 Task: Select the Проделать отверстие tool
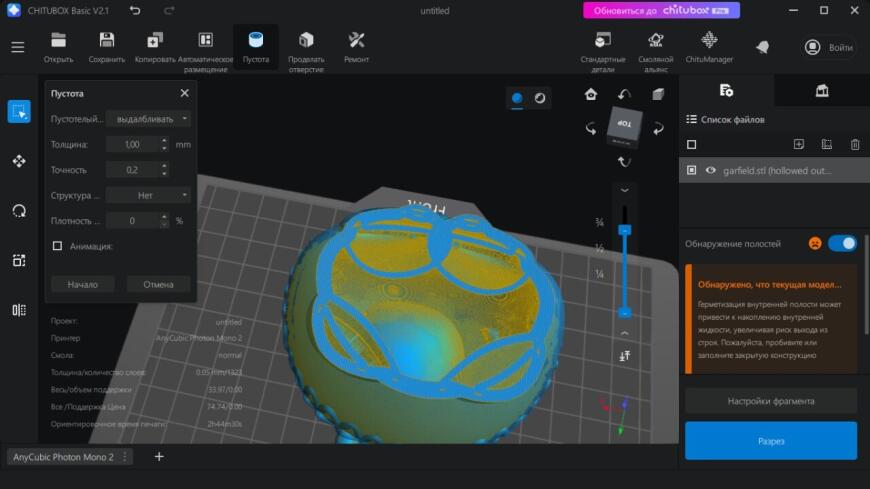coord(306,51)
